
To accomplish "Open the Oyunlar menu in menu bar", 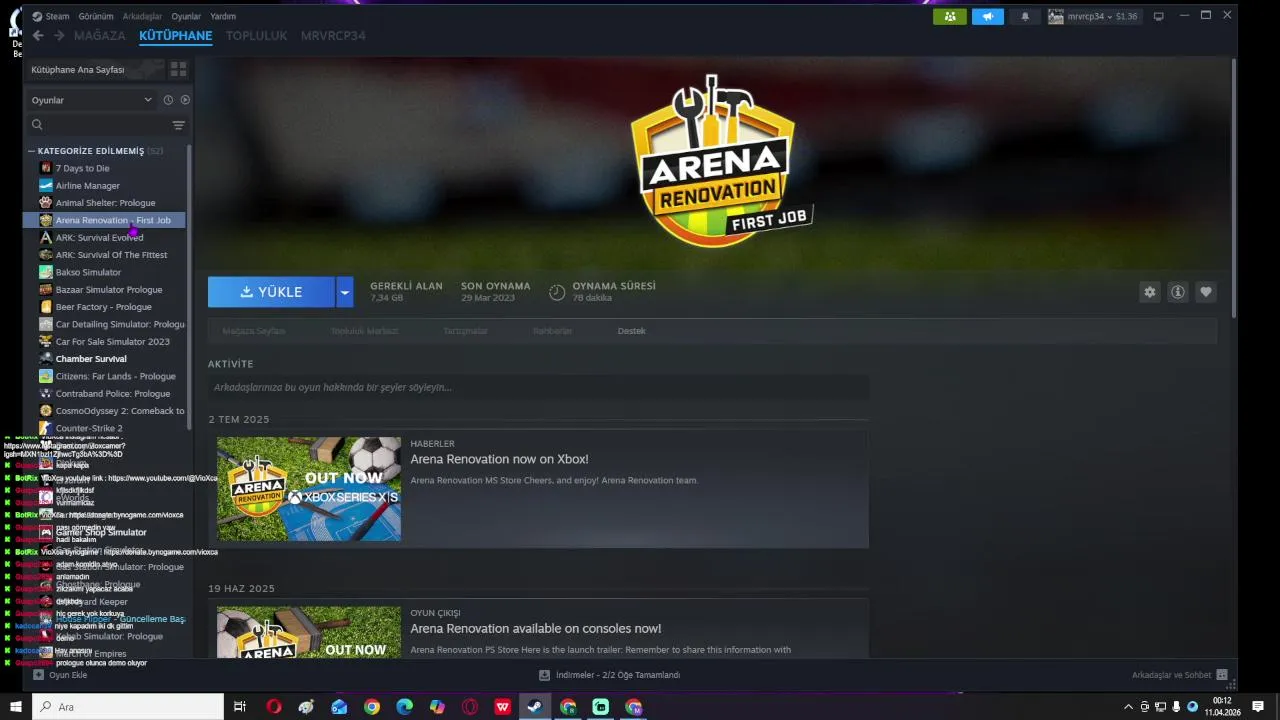I will click(186, 16).
